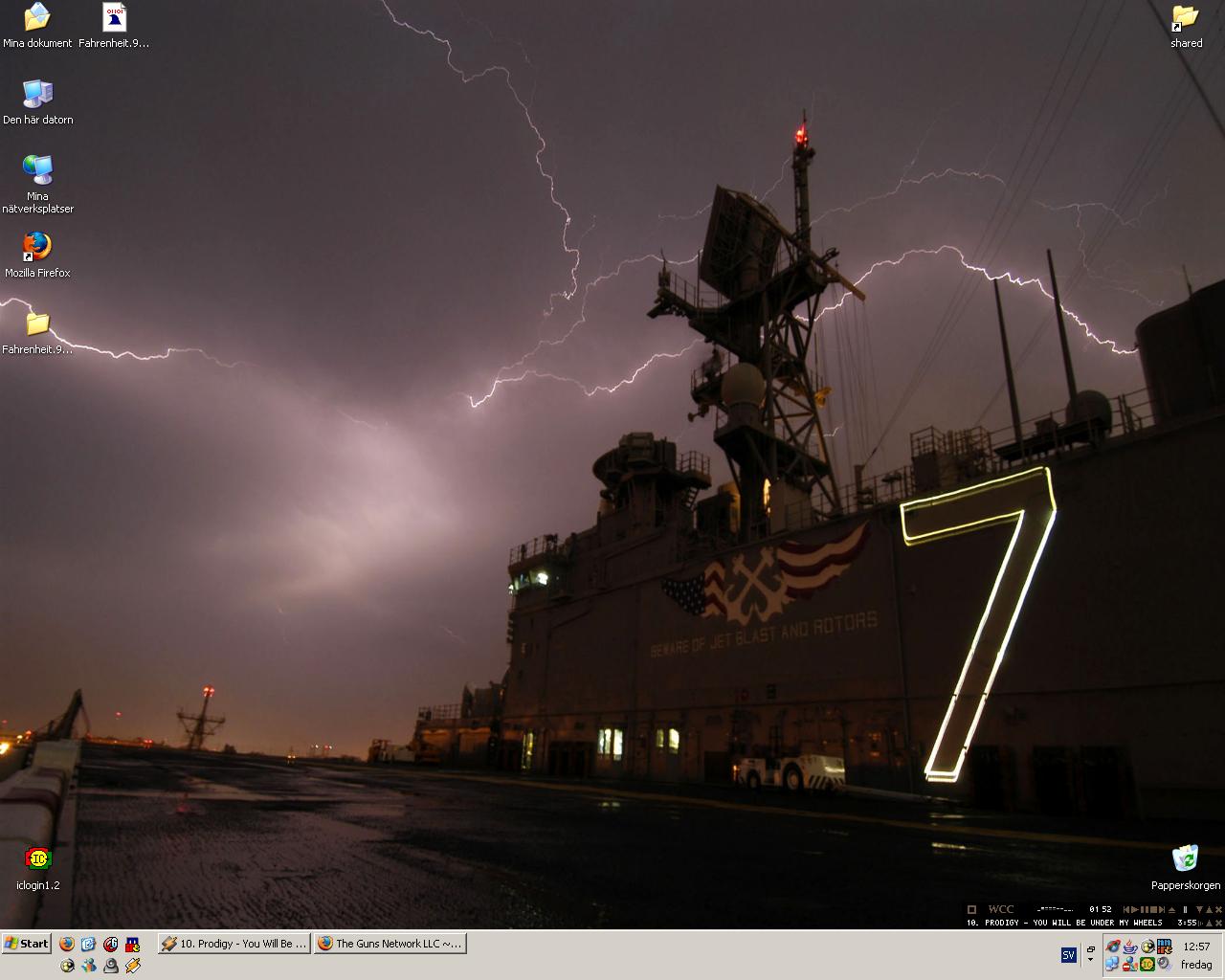Select the iclogin1.2 desktop icon
1225x980 pixels.
[38, 867]
